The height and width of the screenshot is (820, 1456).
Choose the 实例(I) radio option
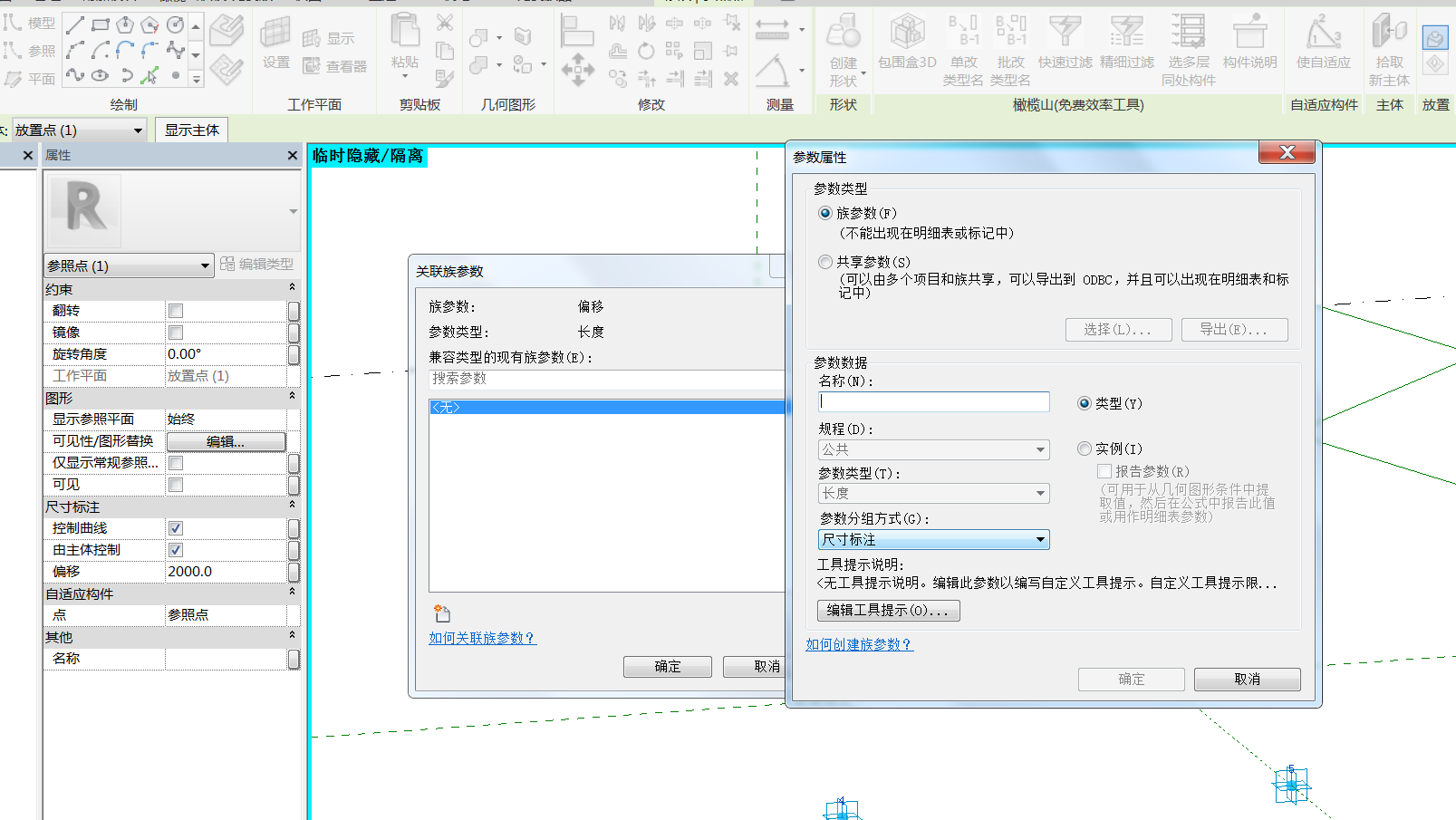(1085, 449)
